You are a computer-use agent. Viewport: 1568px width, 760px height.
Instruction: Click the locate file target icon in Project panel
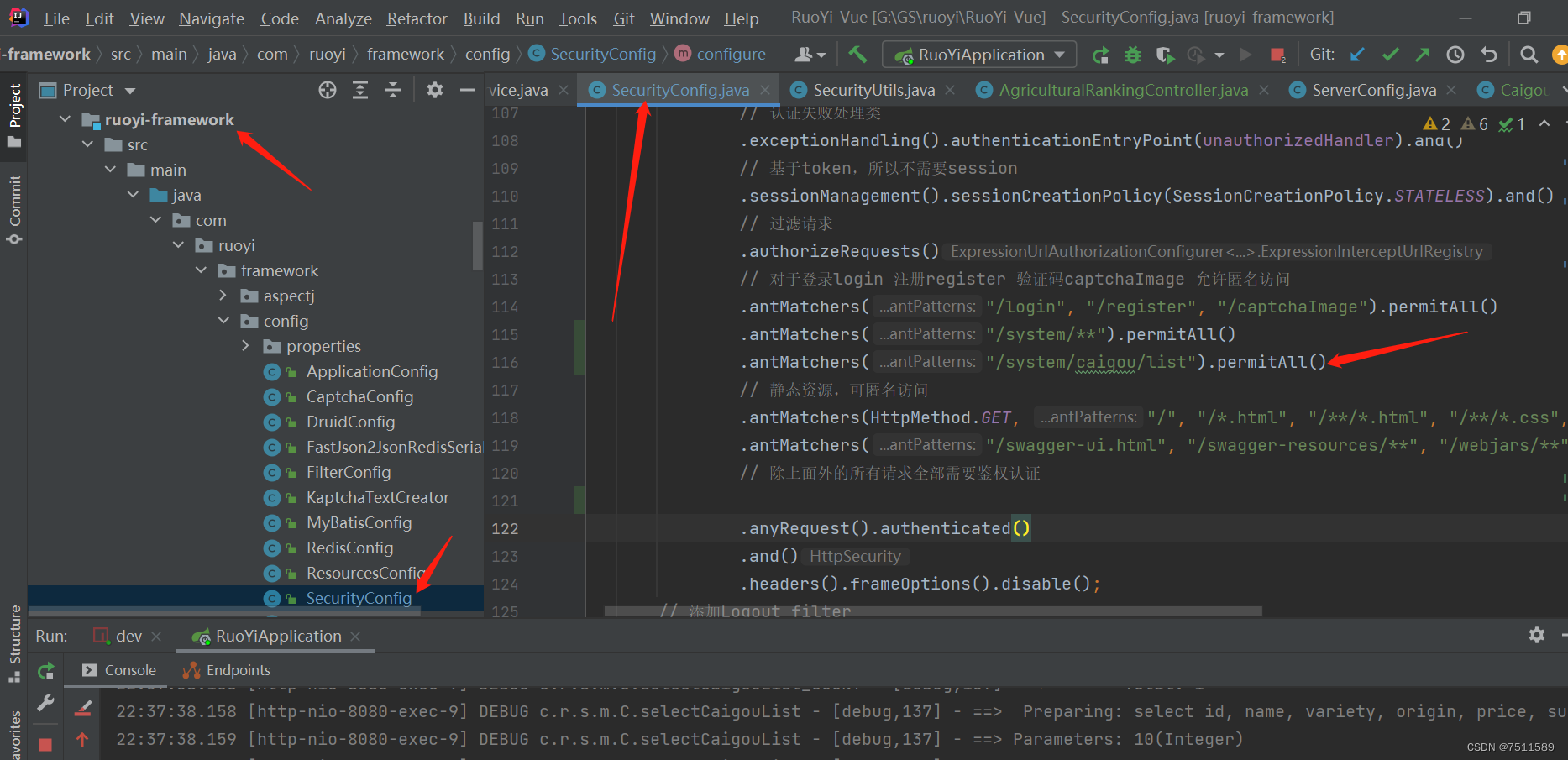(x=328, y=90)
